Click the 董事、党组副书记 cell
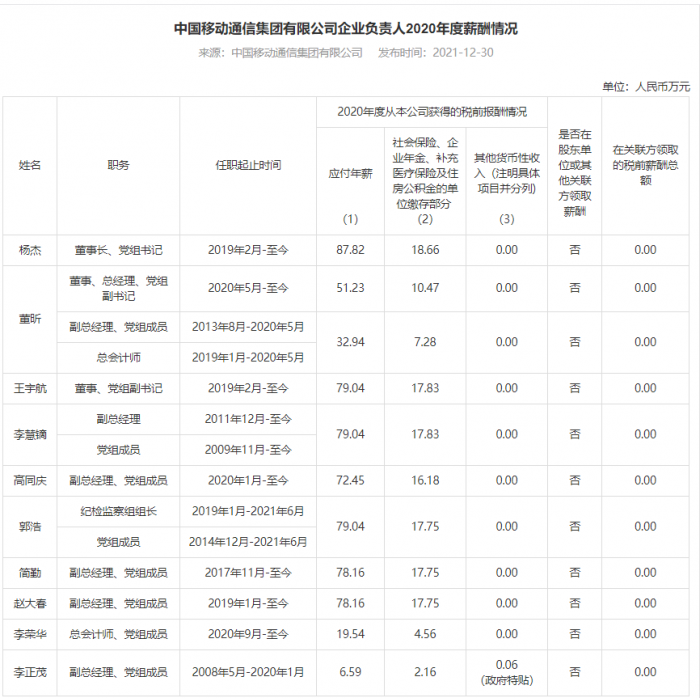 pyautogui.click(x=118, y=388)
